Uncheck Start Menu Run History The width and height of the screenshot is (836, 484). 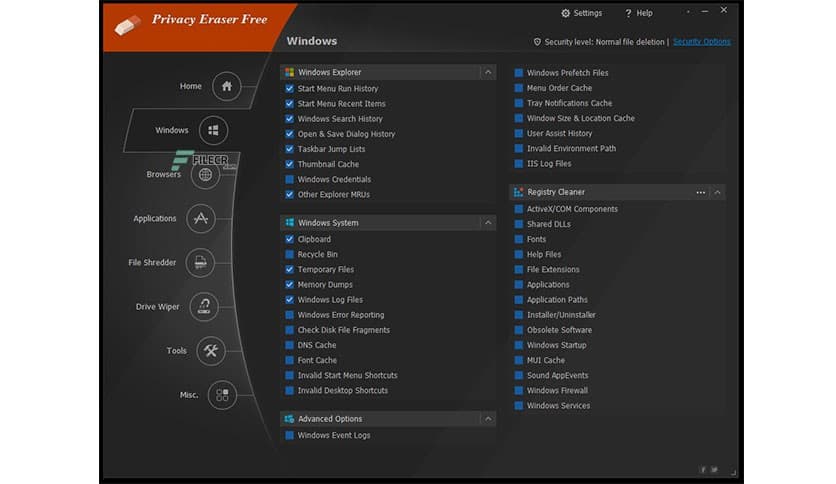290,88
